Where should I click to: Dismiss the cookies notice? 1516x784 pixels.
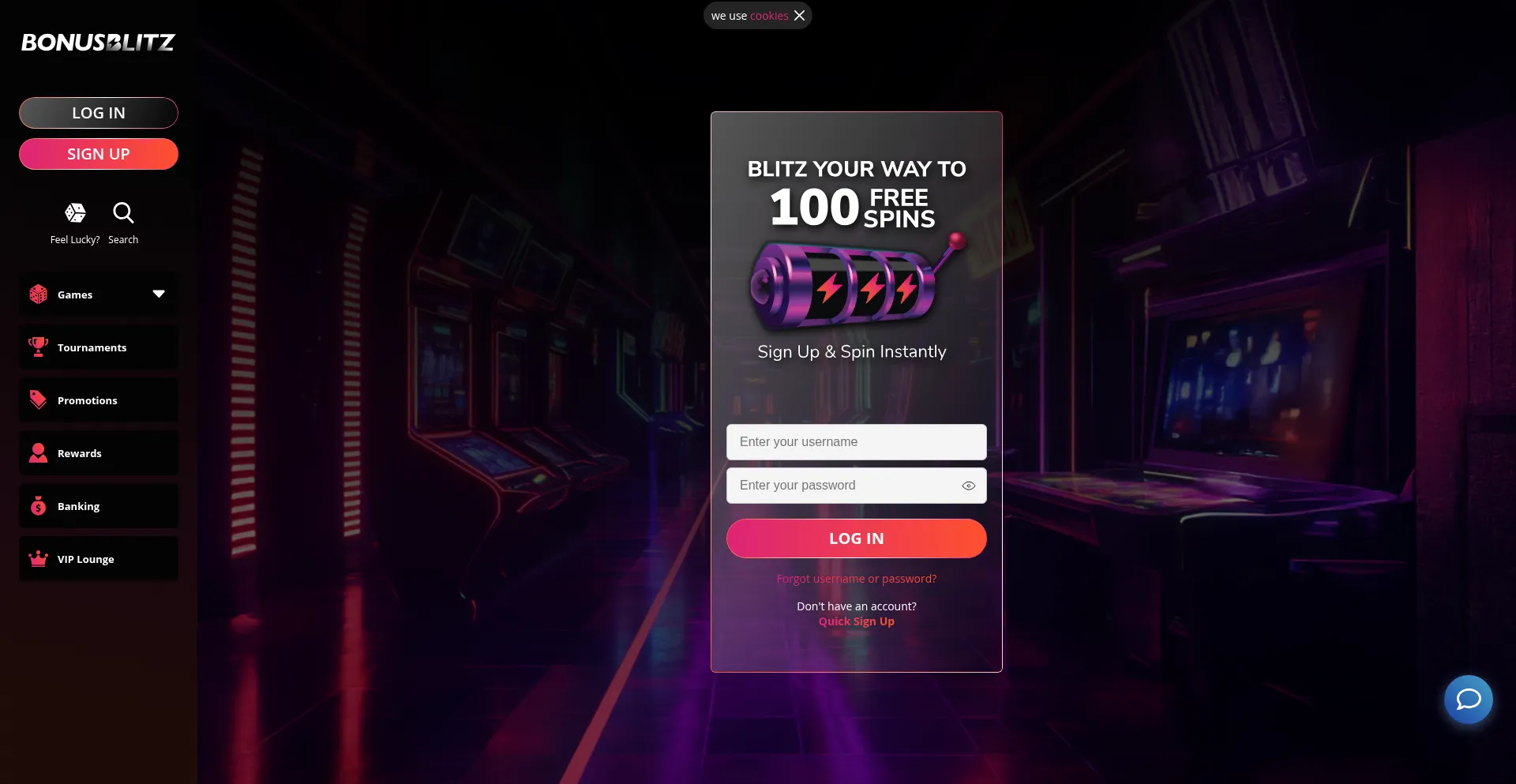click(799, 16)
